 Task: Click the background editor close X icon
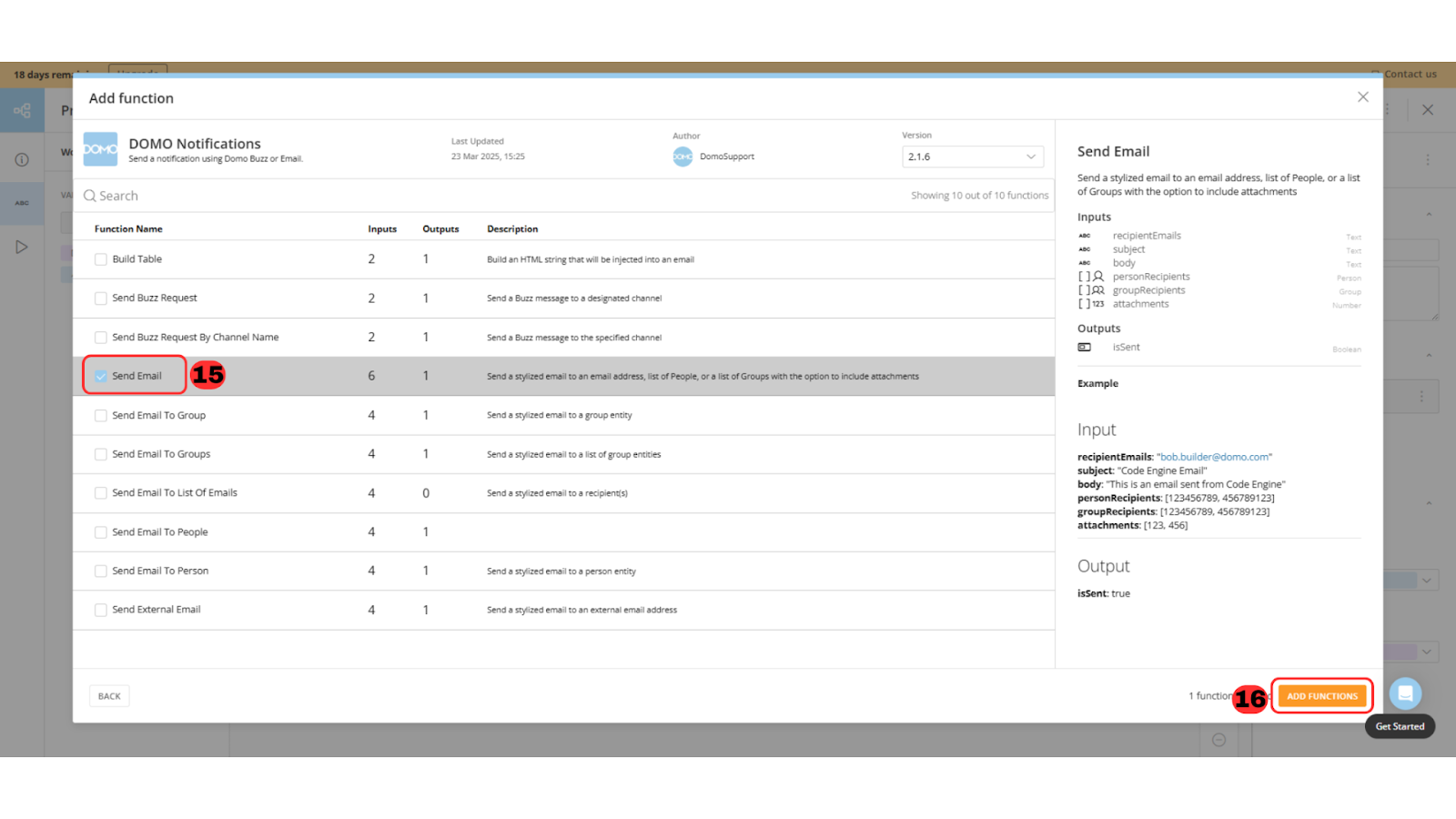click(1428, 110)
